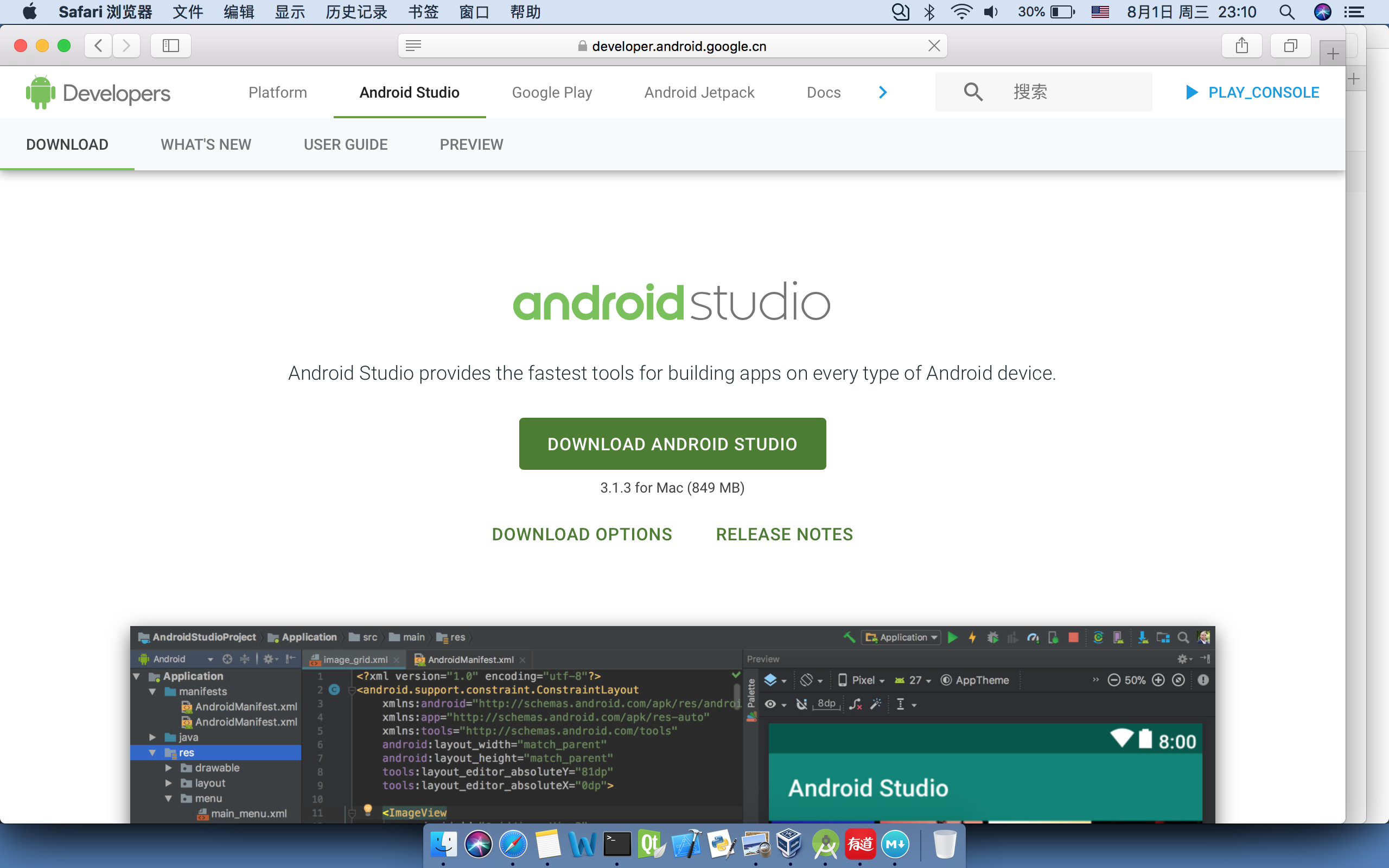Open the Docs tab
Screen dimensions: 1389x868
tap(824, 92)
